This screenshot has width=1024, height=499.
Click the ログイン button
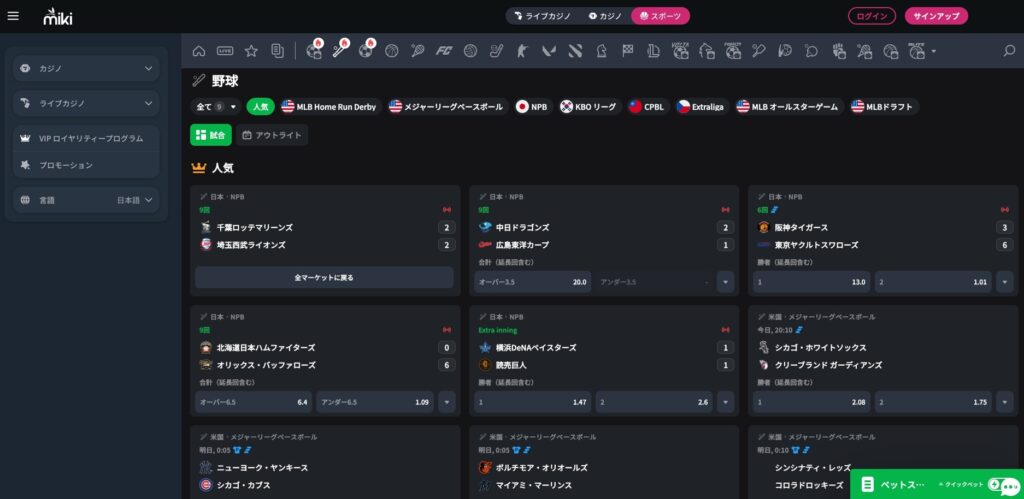[x=871, y=16]
